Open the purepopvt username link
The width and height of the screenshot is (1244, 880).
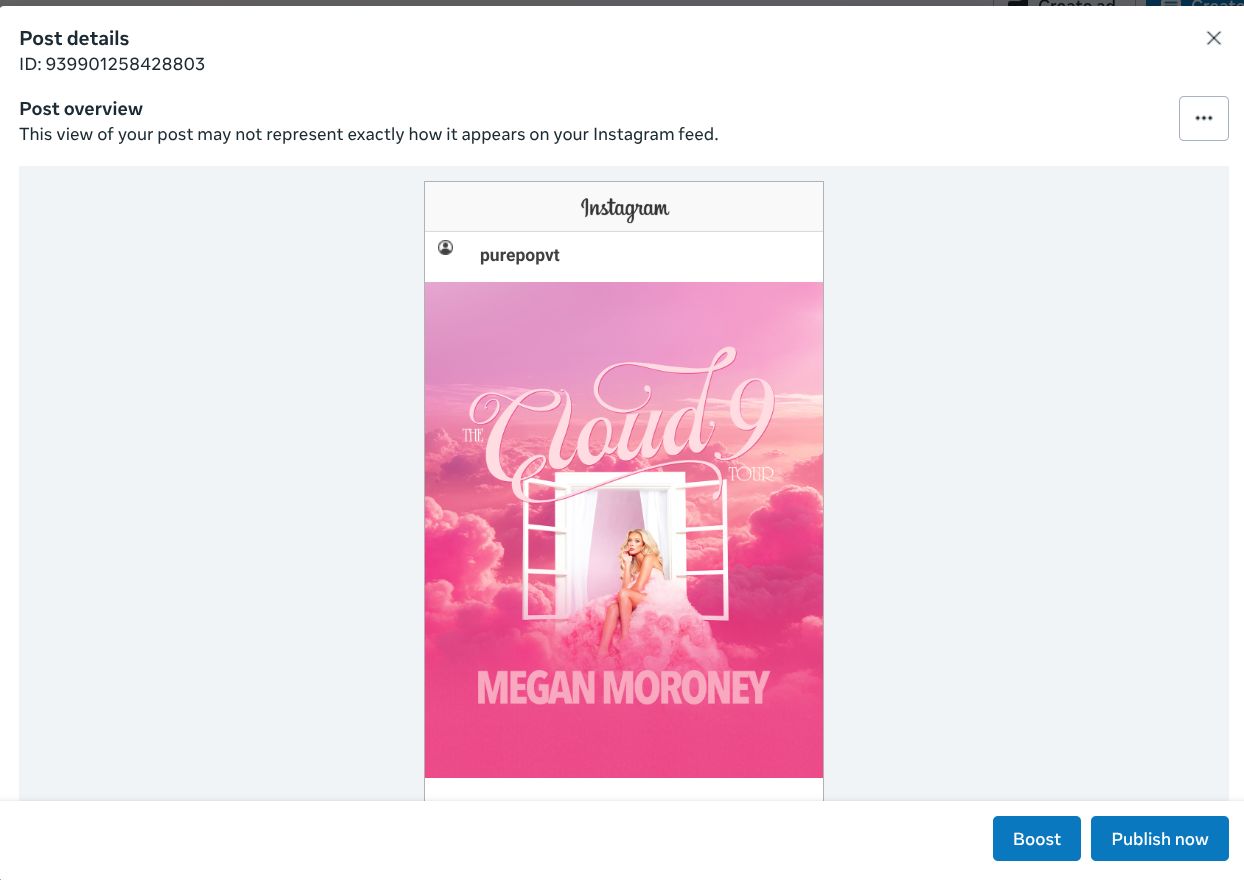[x=519, y=255]
